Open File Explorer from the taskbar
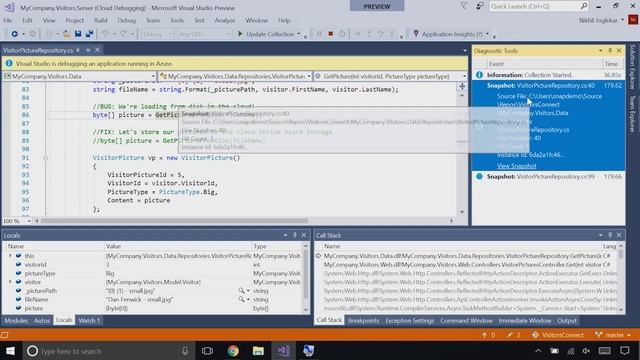The image size is (640, 360). point(258,351)
